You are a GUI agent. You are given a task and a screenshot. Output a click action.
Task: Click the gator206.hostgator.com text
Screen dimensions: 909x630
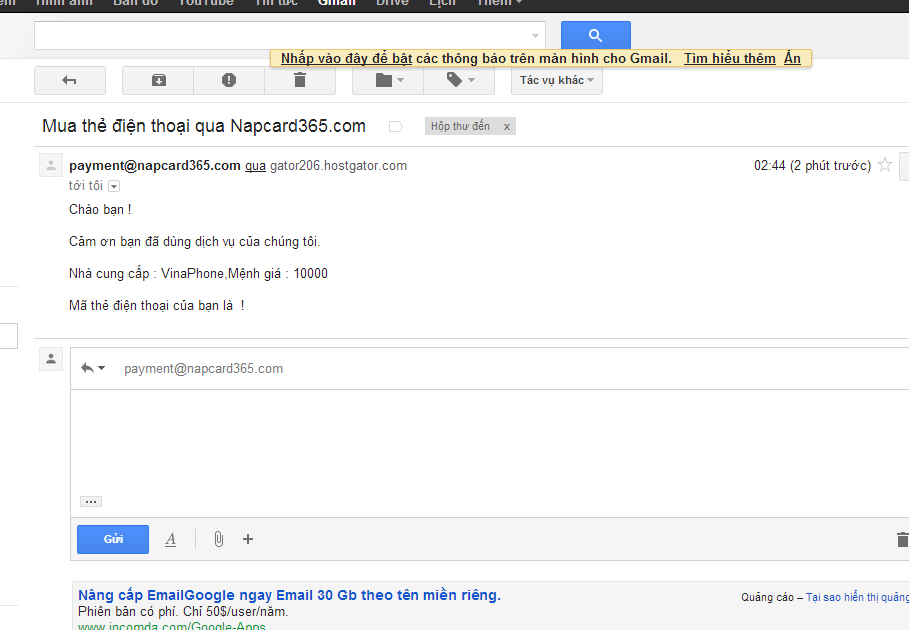339,166
